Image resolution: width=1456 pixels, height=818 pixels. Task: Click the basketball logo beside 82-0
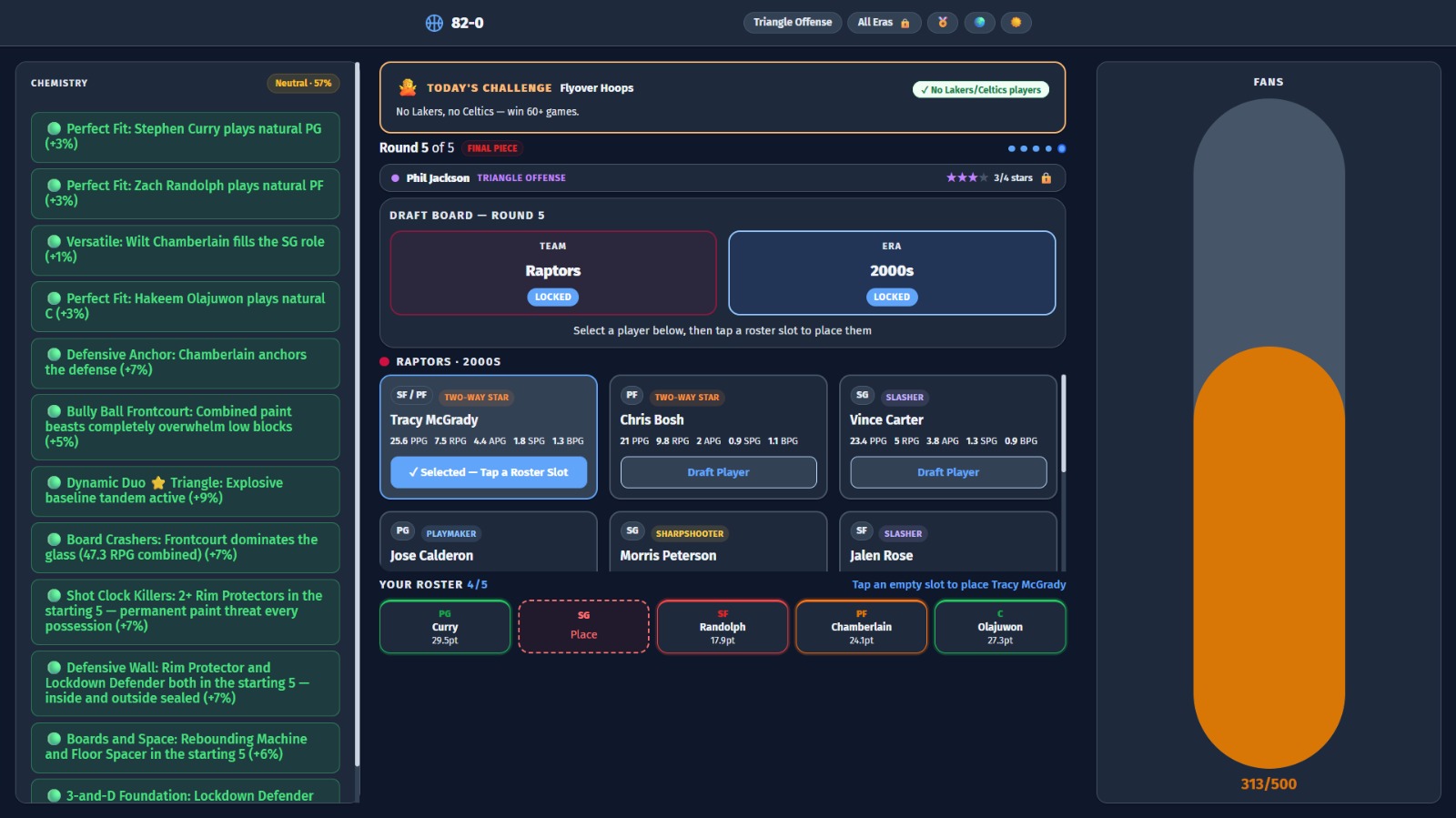tap(434, 23)
